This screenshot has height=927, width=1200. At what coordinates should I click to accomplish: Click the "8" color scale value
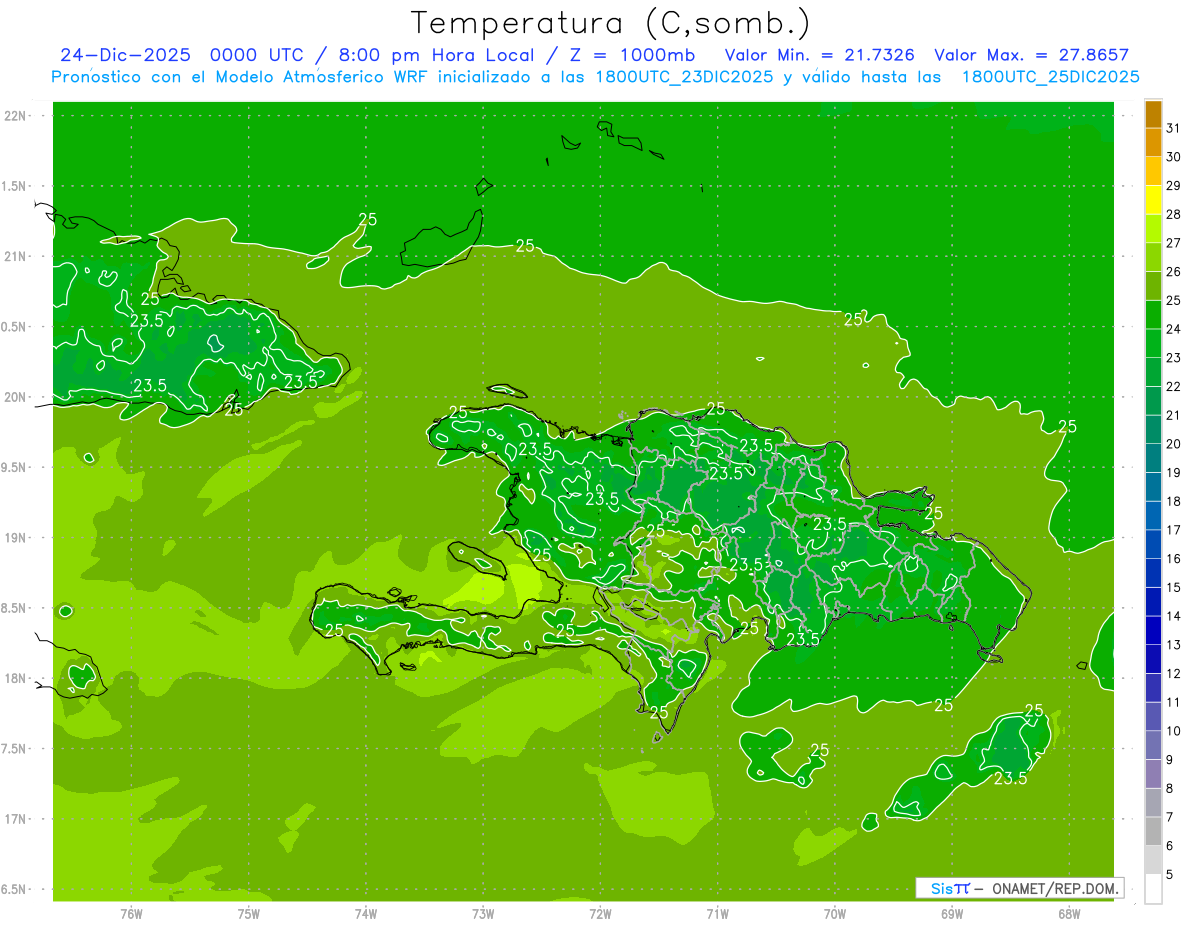[1170, 789]
